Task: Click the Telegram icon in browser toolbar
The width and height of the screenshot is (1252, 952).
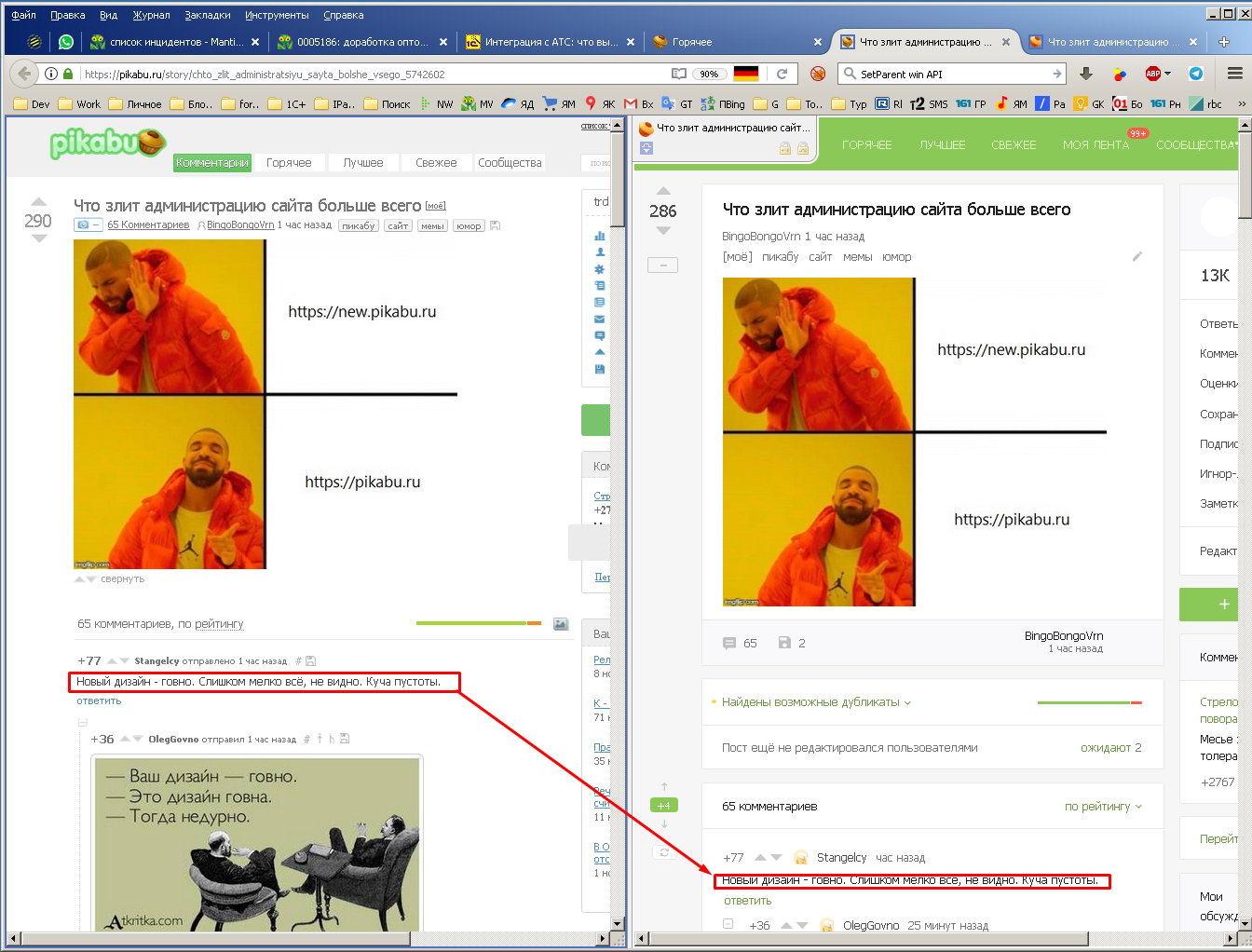Action: [x=1196, y=74]
